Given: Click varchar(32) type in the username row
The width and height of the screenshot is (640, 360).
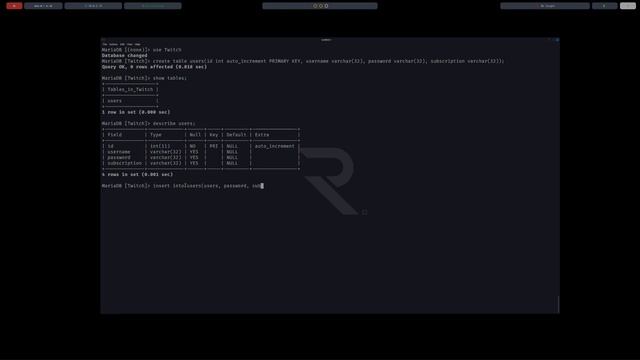Looking at the screenshot, I should click(166, 152).
